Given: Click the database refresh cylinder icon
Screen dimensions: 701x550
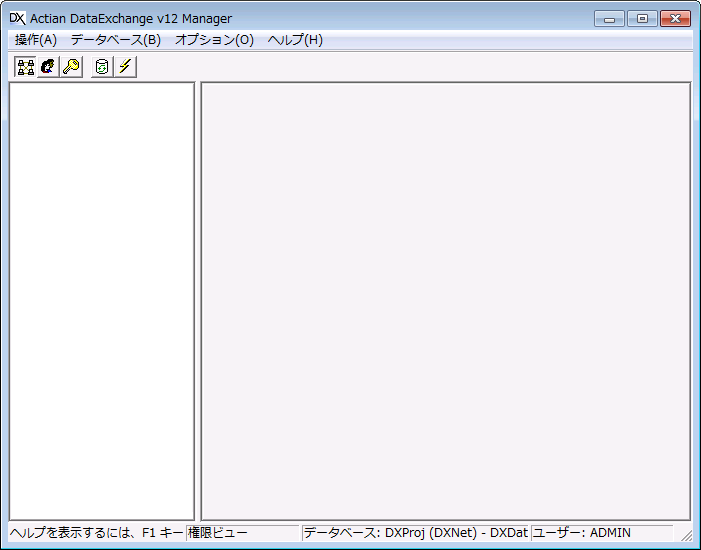Looking at the screenshot, I should [101, 67].
